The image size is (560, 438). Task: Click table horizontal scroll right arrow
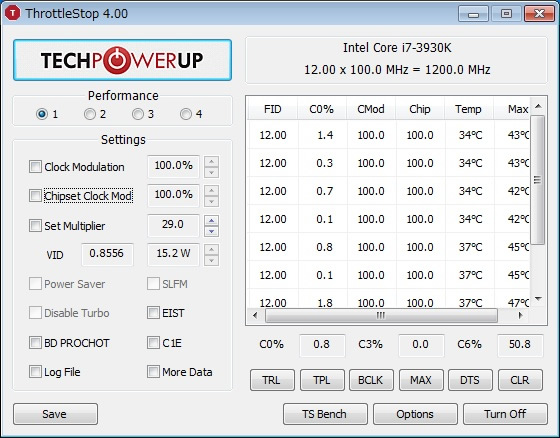coord(521,315)
